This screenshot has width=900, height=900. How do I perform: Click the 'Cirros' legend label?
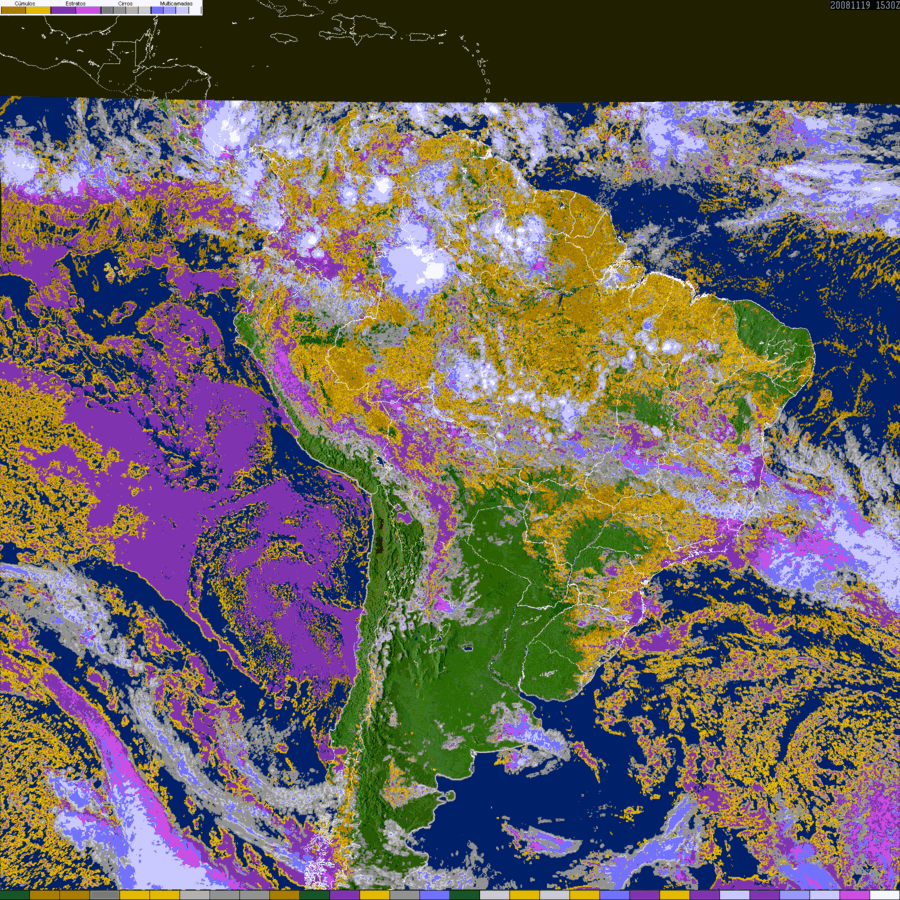125,3
